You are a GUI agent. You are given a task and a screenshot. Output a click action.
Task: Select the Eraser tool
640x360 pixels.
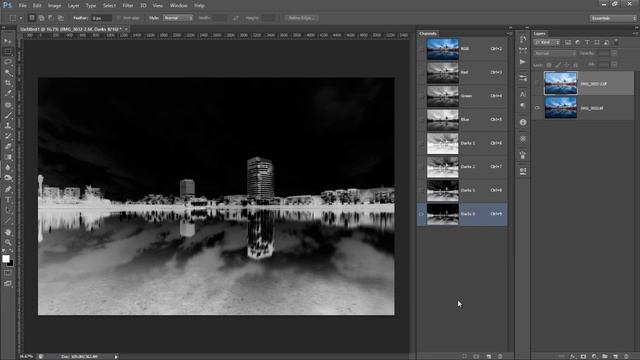point(8,147)
